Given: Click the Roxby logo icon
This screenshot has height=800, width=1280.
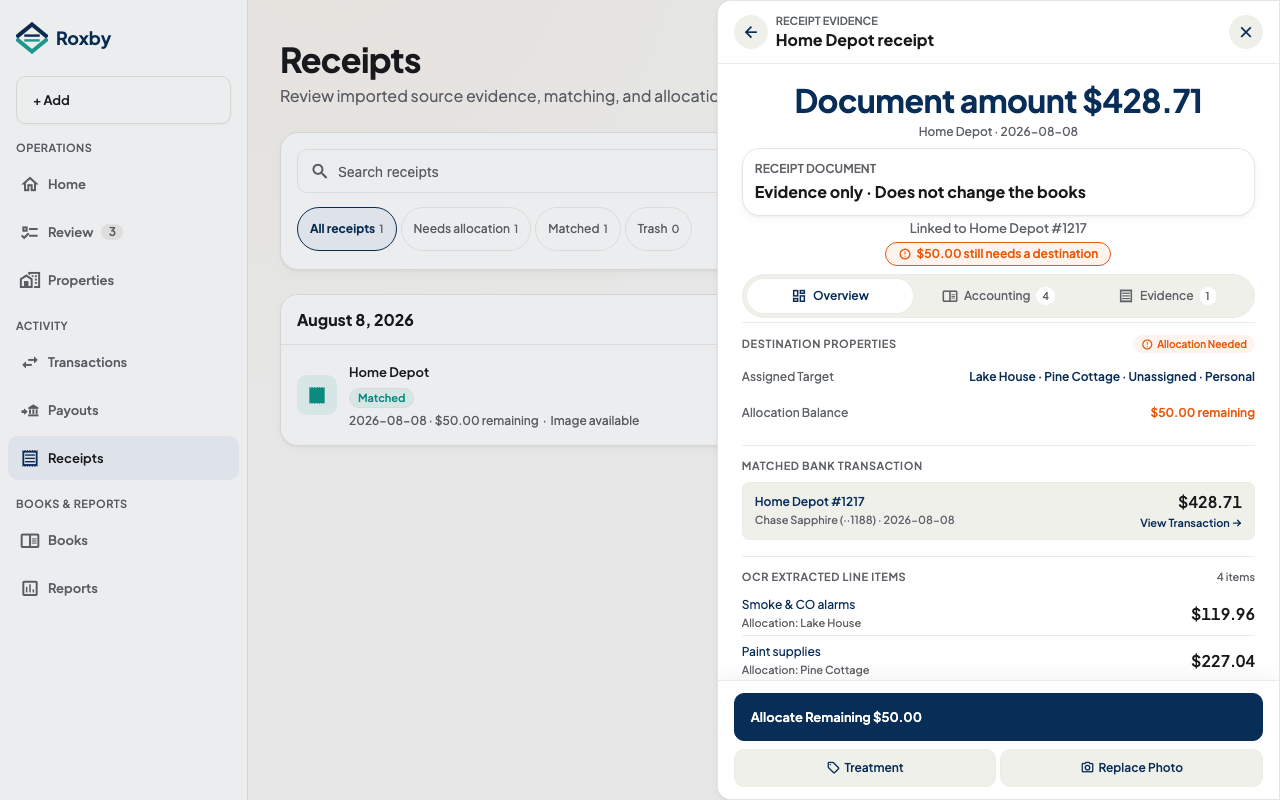Looking at the screenshot, I should pos(32,39).
